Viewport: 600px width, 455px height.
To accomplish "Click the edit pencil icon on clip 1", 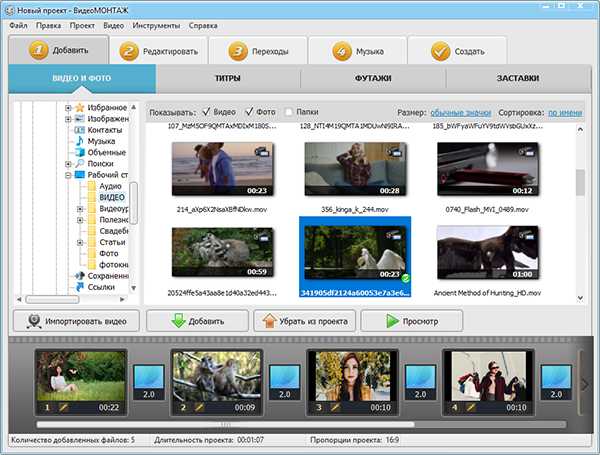I will click(64, 408).
